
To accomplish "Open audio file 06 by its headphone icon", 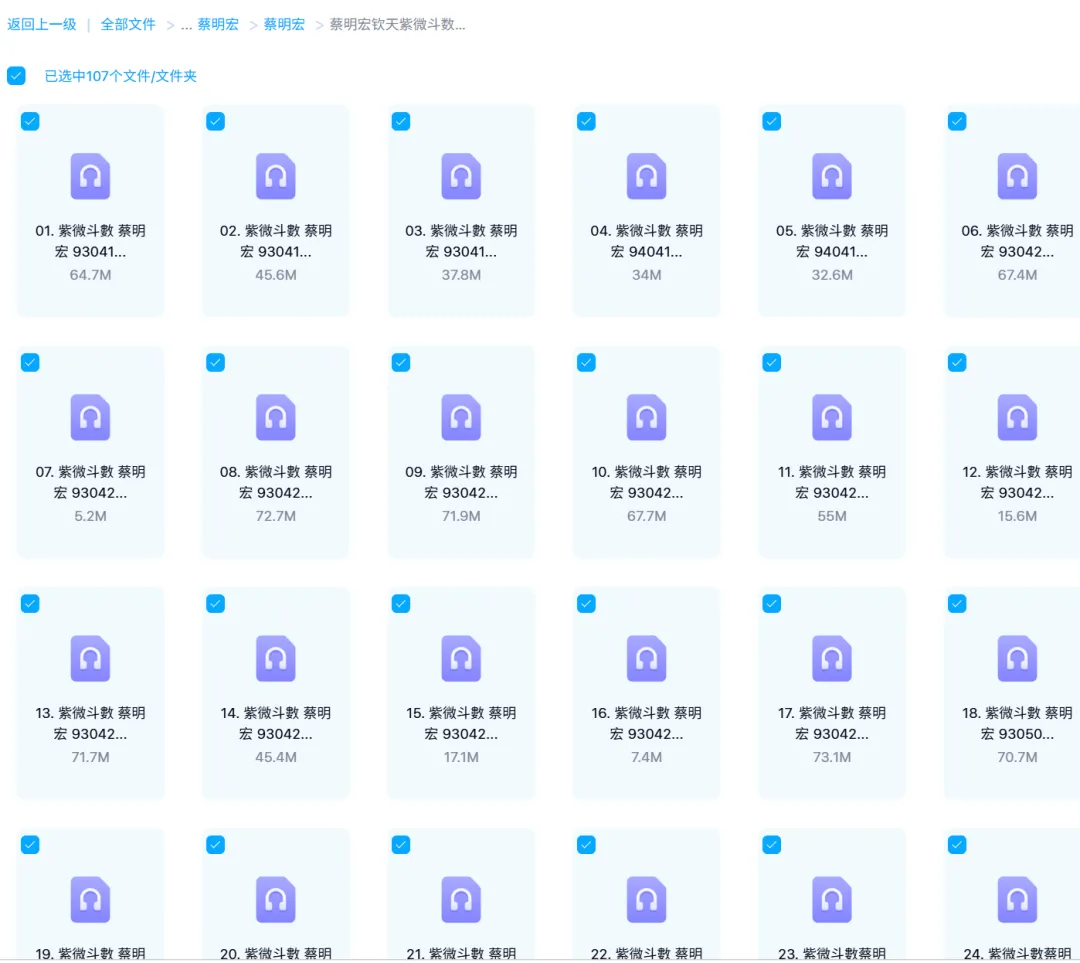I will tap(1017, 176).
